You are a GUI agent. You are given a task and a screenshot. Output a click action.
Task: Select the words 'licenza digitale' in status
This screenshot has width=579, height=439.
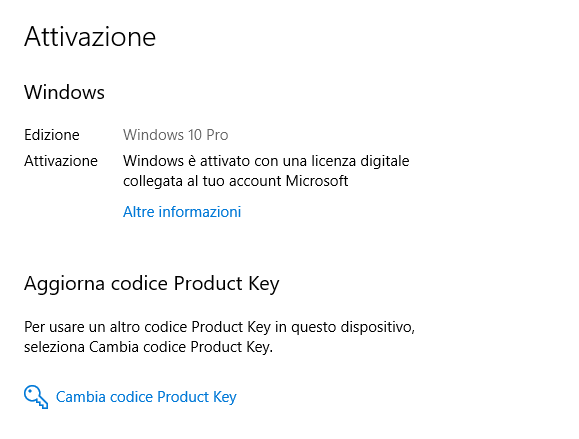360,161
